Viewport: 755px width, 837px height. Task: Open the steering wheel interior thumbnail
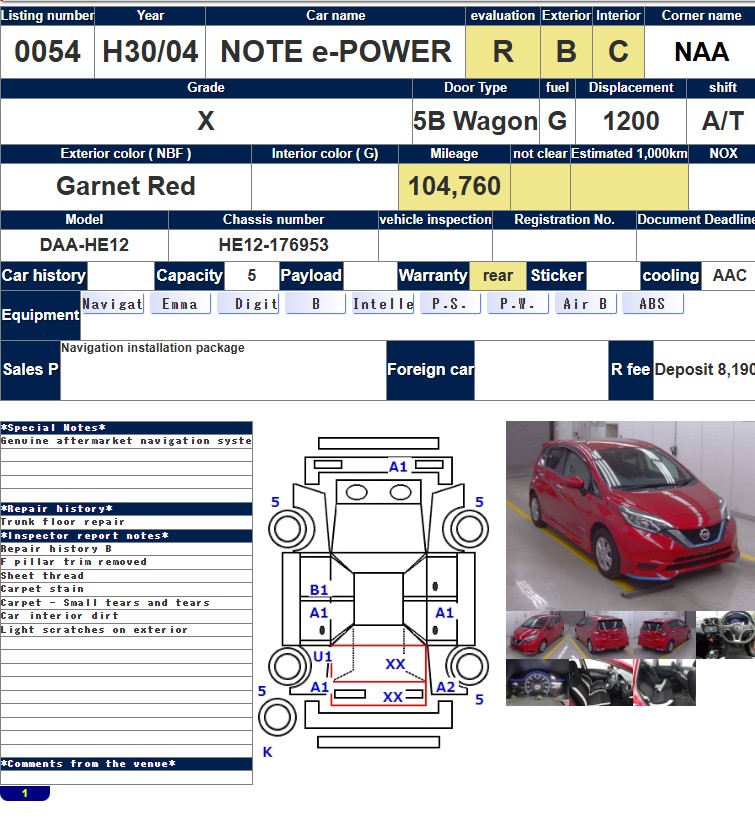click(x=726, y=635)
